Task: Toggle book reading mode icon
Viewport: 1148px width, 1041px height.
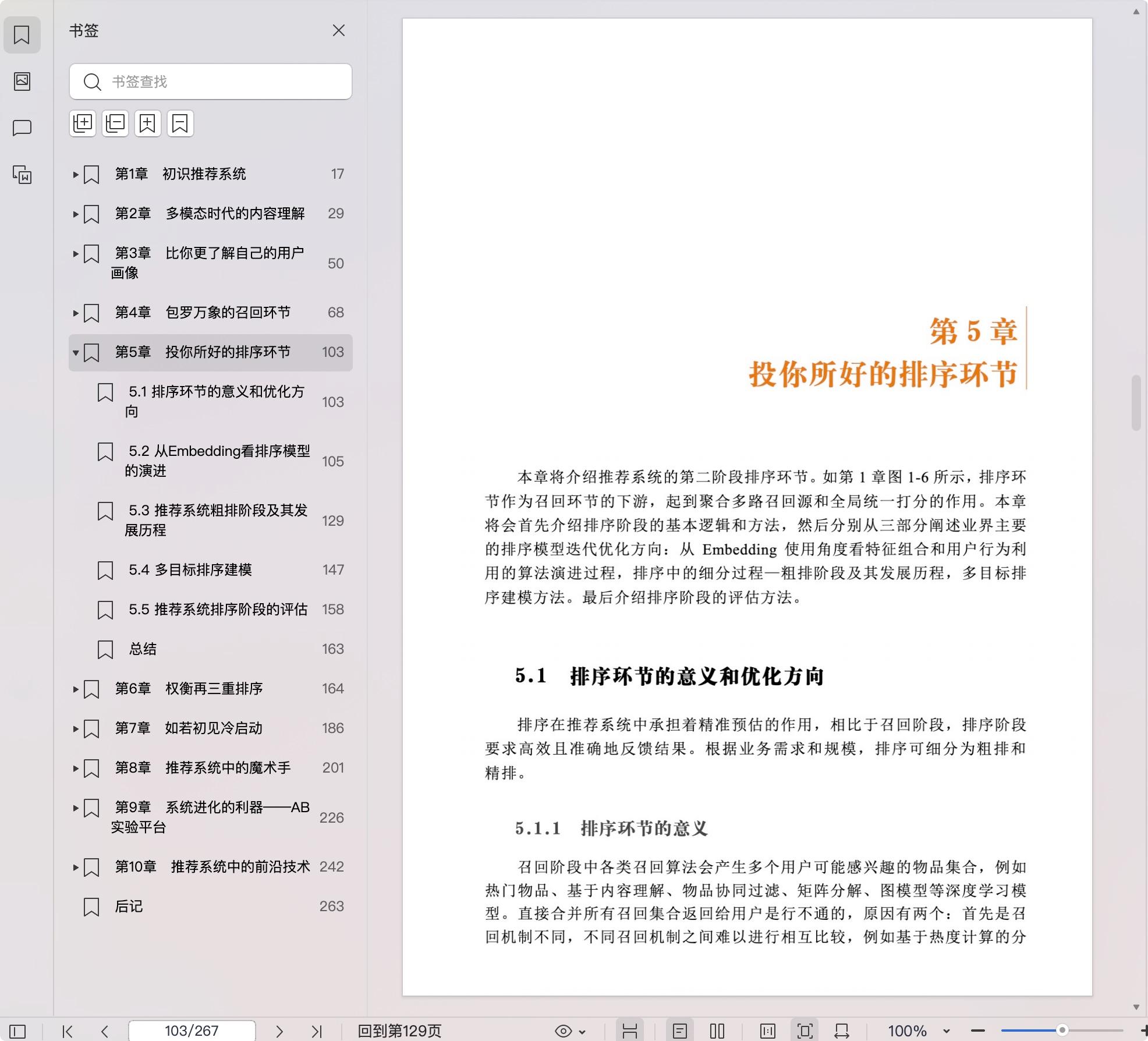Action: [768, 1031]
